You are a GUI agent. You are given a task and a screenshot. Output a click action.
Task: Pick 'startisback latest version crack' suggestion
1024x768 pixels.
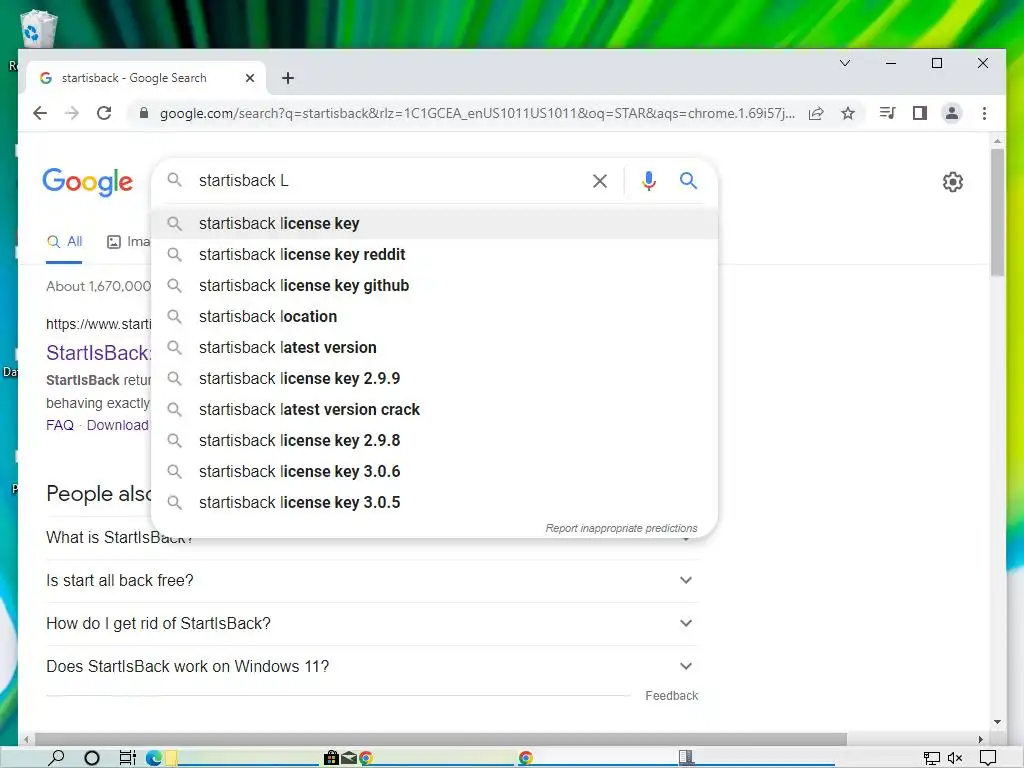coord(434,409)
